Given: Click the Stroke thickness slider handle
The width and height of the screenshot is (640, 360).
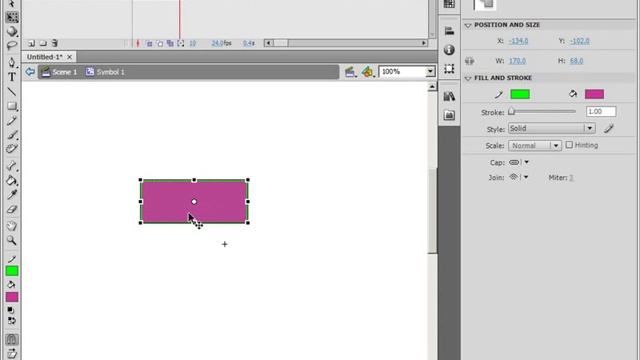Looking at the screenshot, I should [512, 111].
